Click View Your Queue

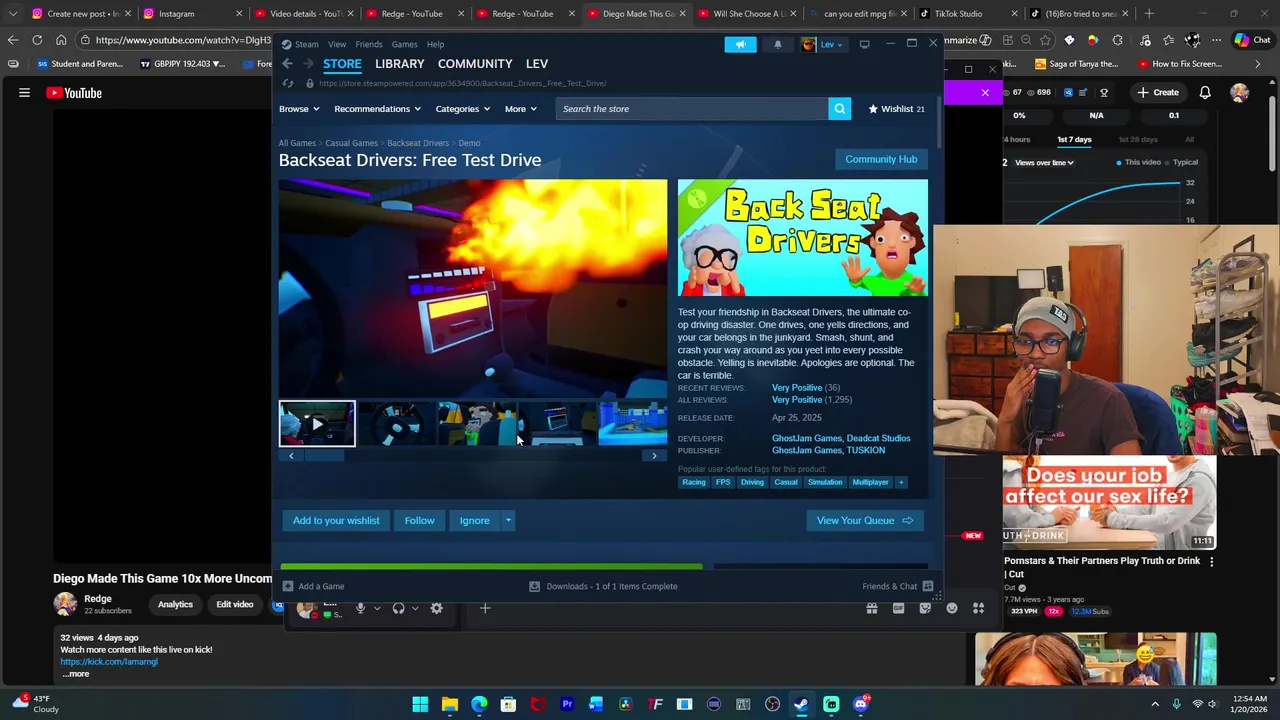point(865,520)
